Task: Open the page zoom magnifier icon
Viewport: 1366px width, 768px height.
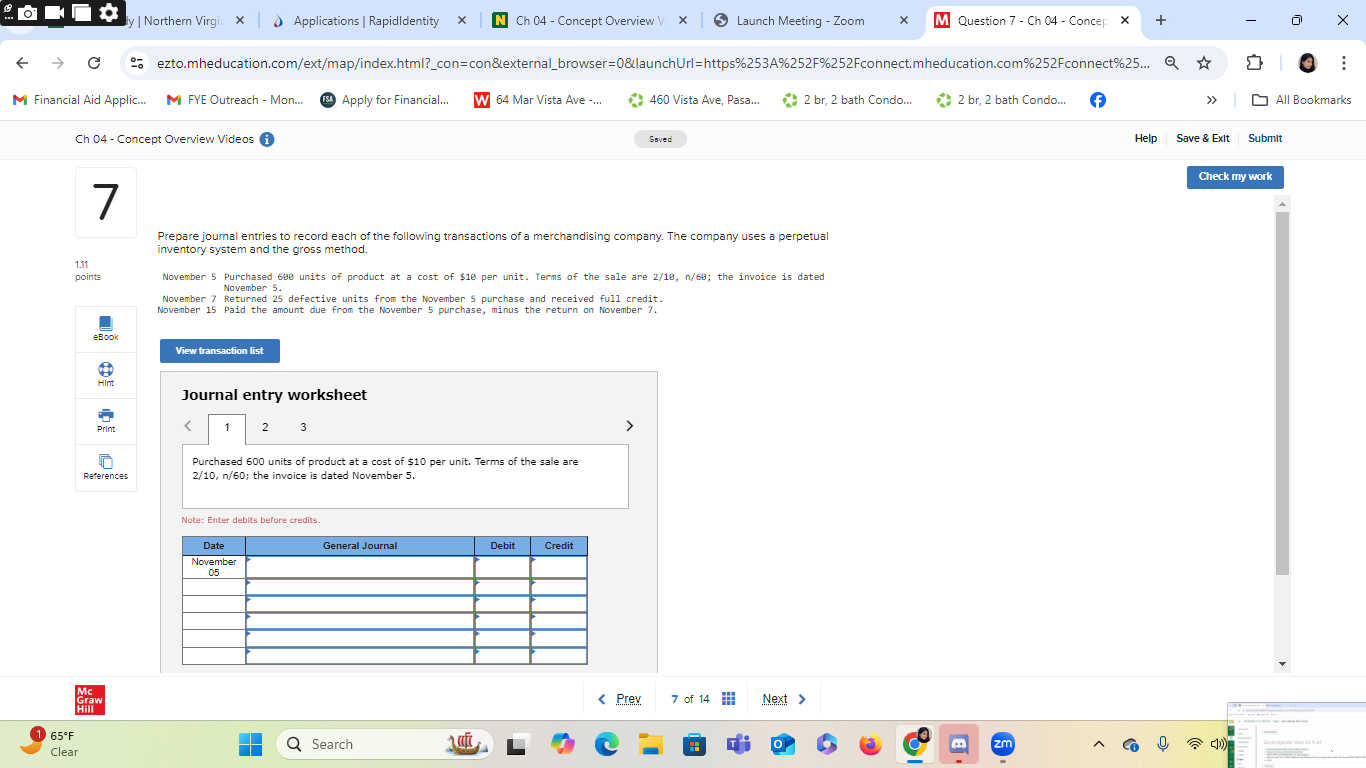Action: pyautogui.click(x=1171, y=63)
